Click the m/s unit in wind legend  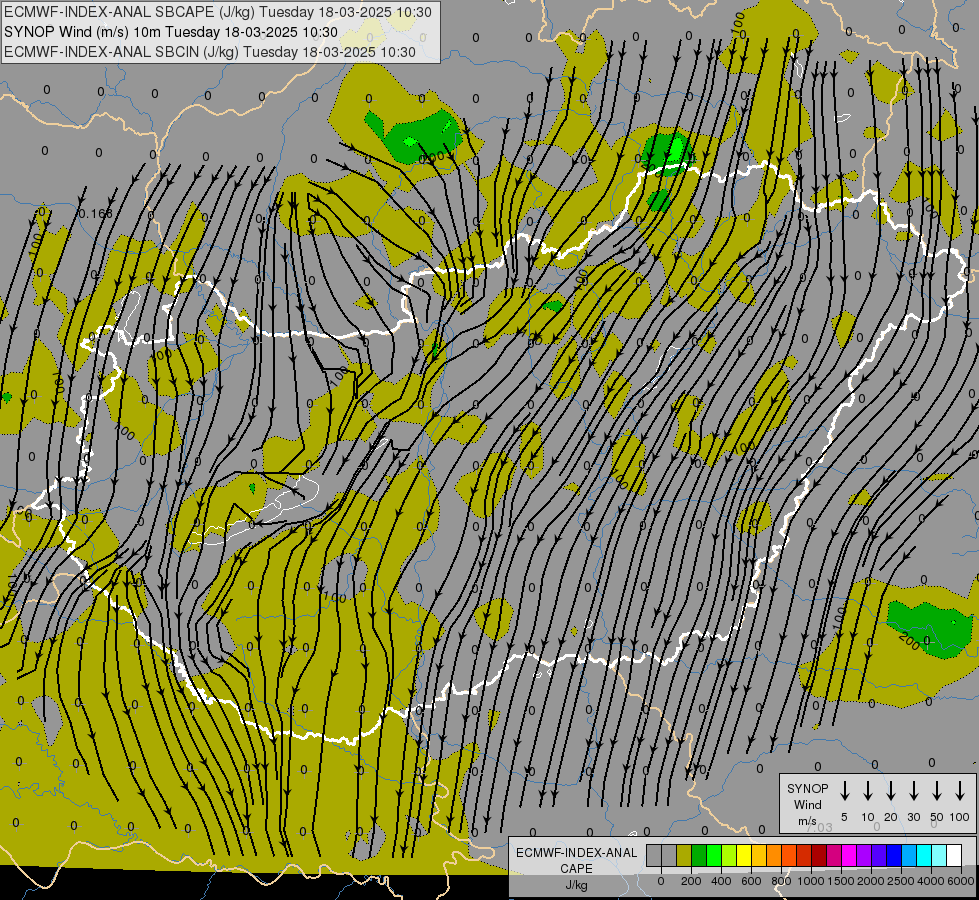807,821
